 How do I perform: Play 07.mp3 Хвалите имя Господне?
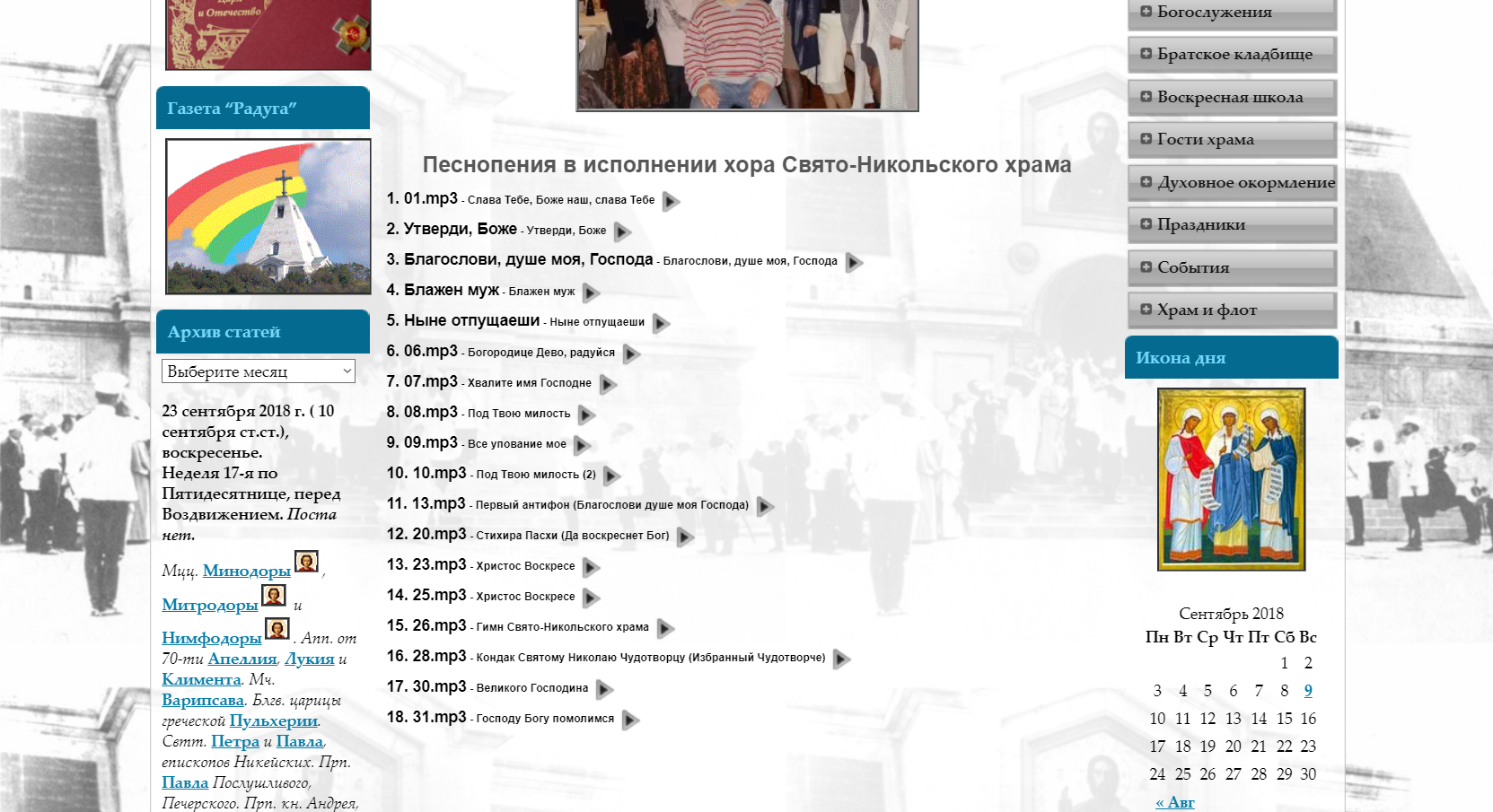click(608, 384)
